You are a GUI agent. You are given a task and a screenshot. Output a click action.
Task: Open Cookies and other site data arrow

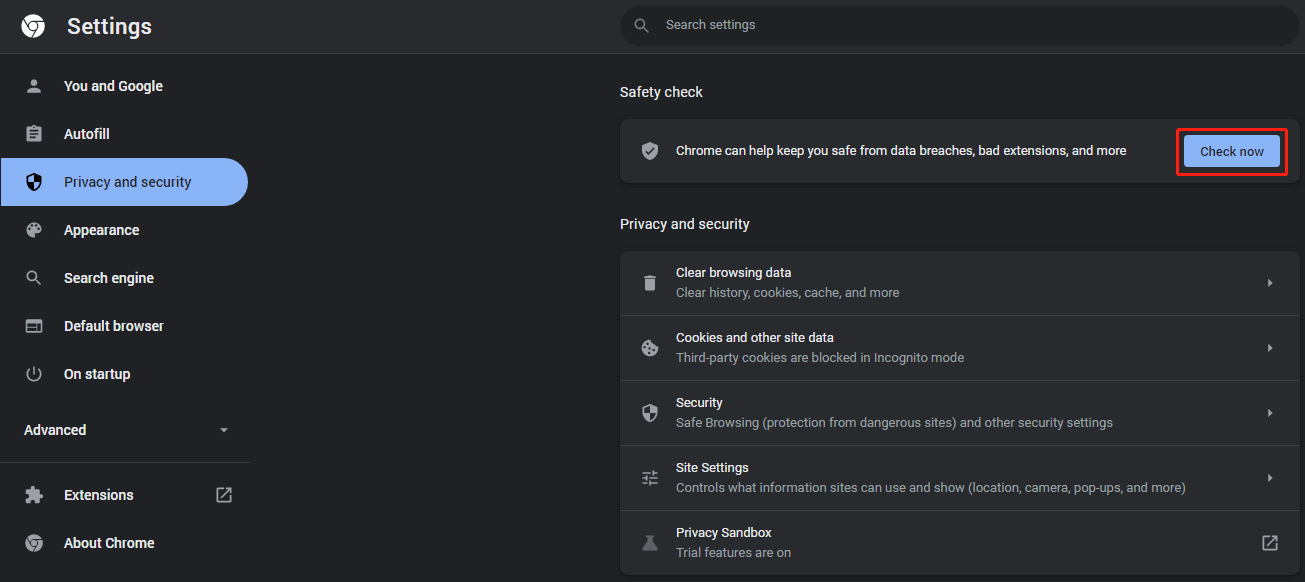(x=1270, y=348)
